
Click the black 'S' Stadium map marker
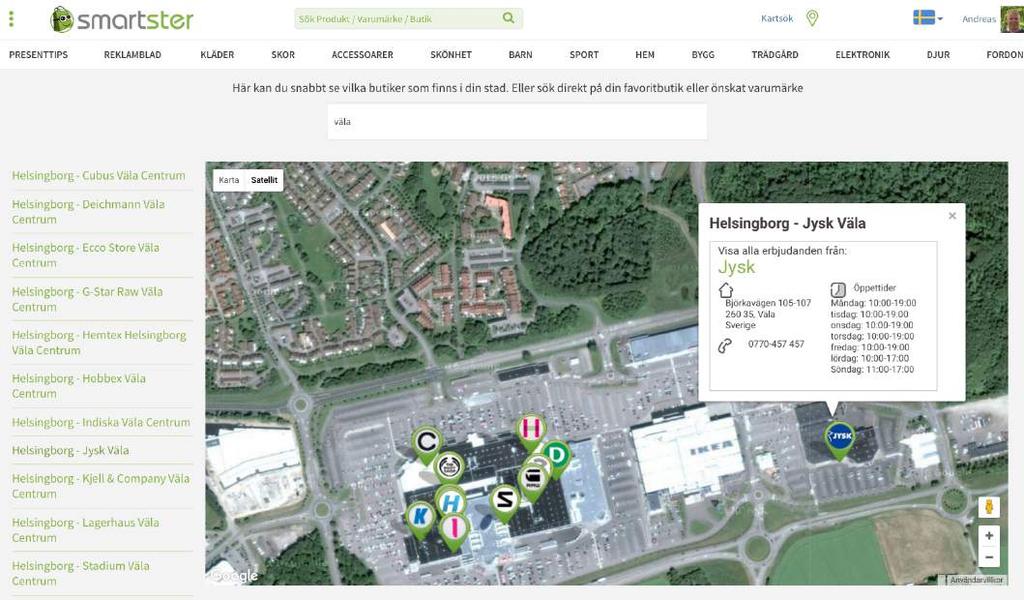point(504,503)
